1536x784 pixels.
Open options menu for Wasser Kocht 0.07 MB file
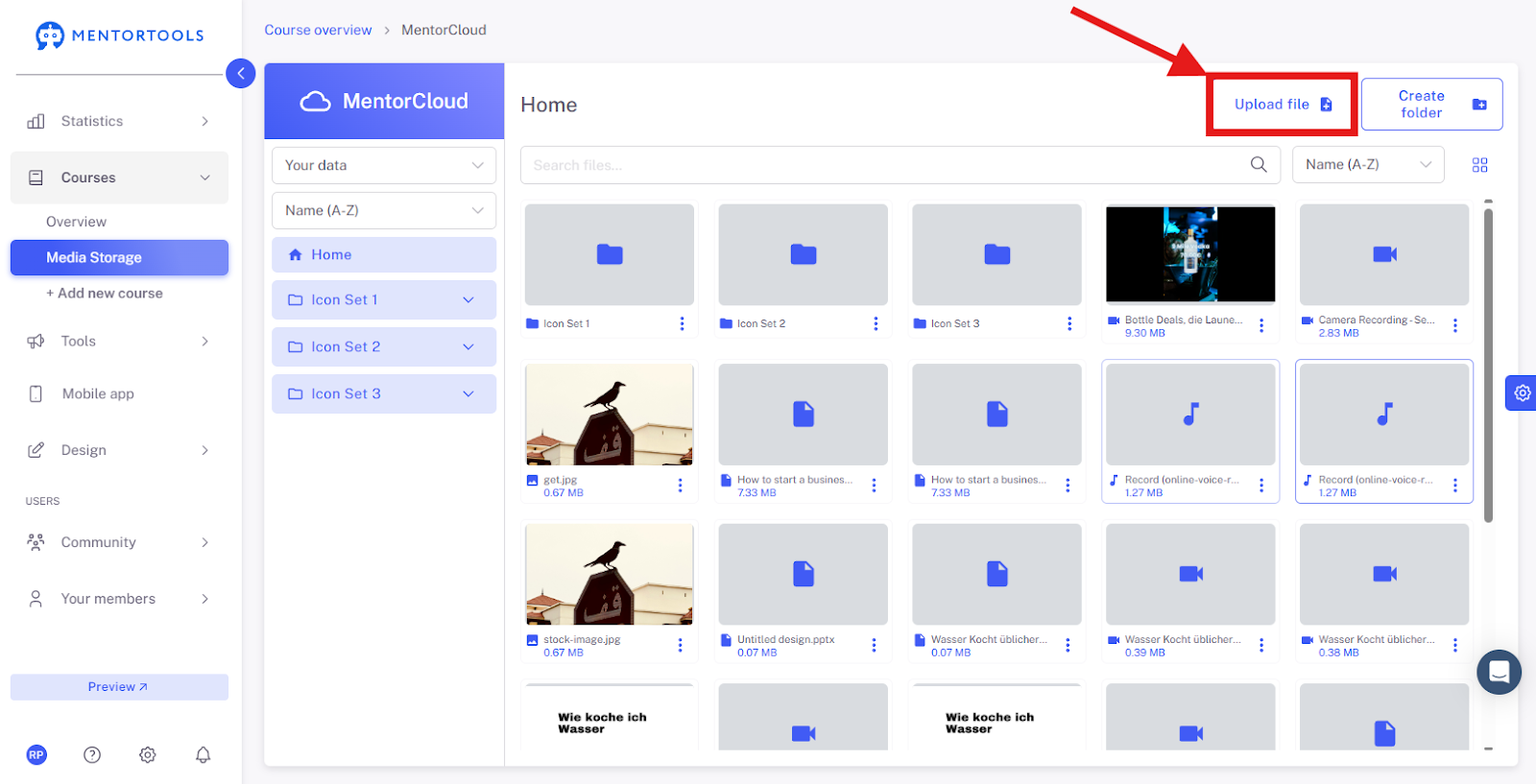(1068, 646)
